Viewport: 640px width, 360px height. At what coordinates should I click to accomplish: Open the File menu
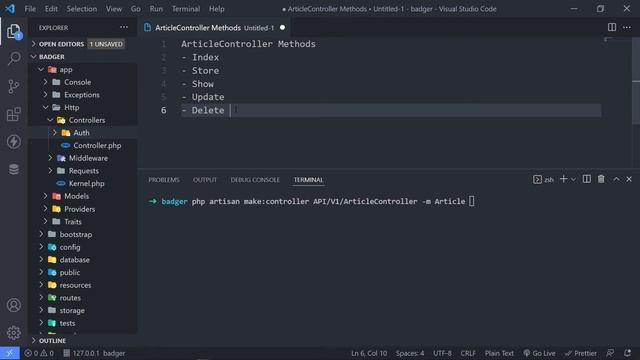tap(30, 9)
